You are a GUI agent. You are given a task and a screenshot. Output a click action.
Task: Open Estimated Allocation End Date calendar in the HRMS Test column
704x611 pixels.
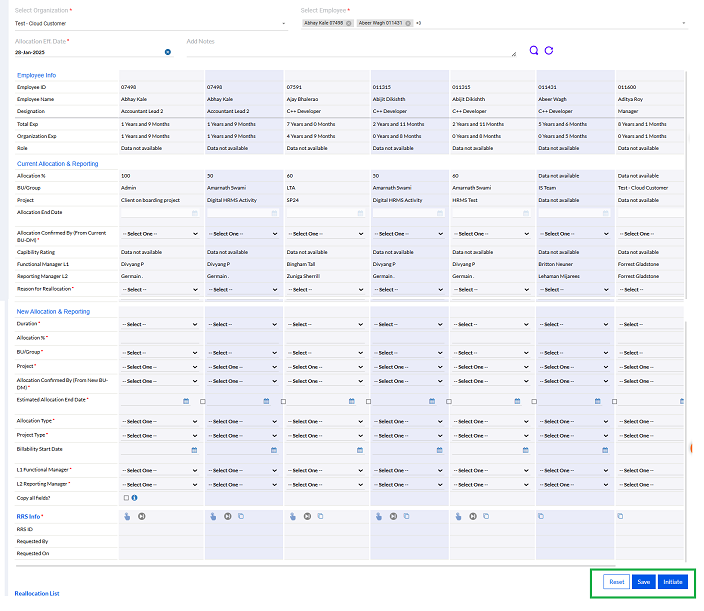coord(517,401)
